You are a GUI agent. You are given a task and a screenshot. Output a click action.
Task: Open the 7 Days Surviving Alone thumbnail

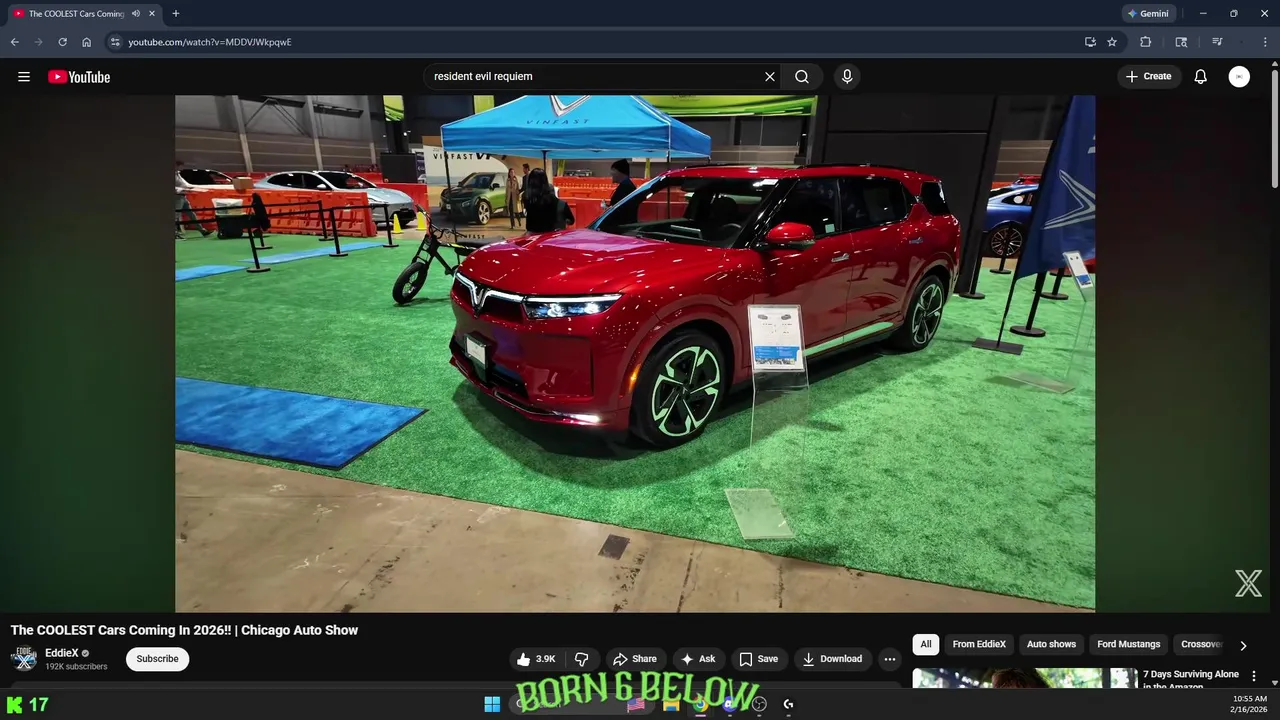click(x=1025, y=678)
